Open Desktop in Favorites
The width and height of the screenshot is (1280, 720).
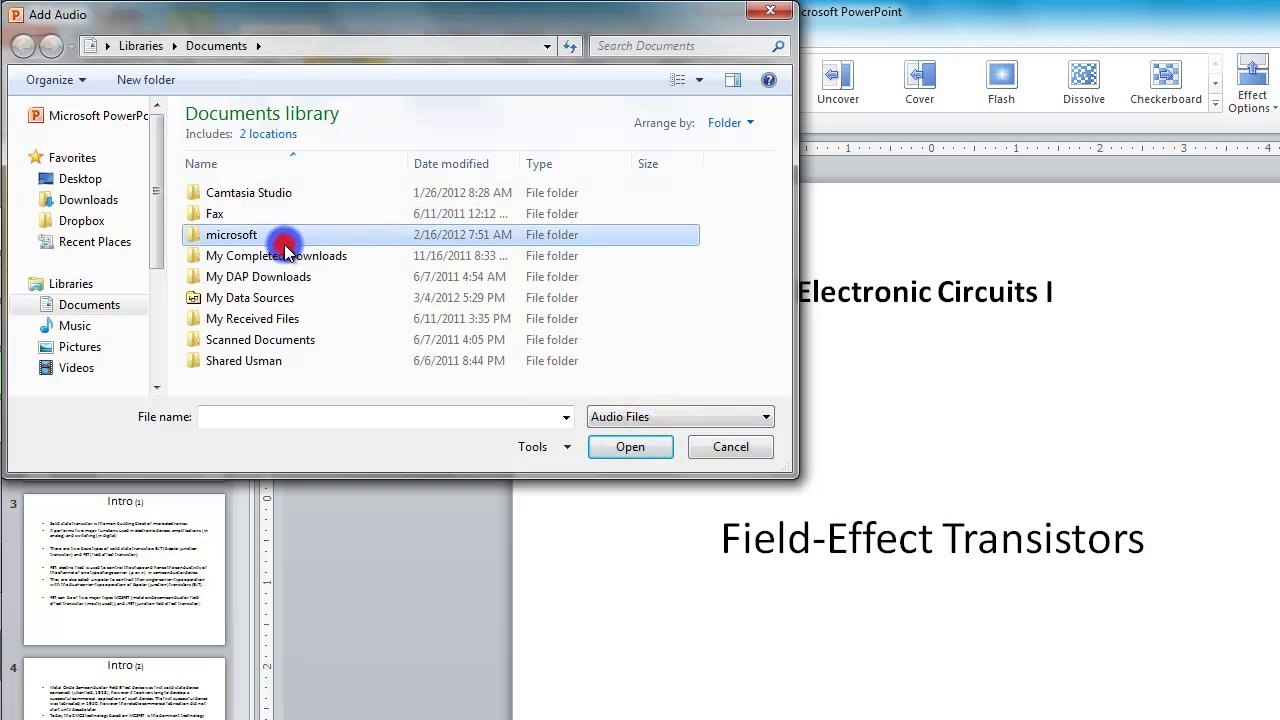(x=80, y=179)
